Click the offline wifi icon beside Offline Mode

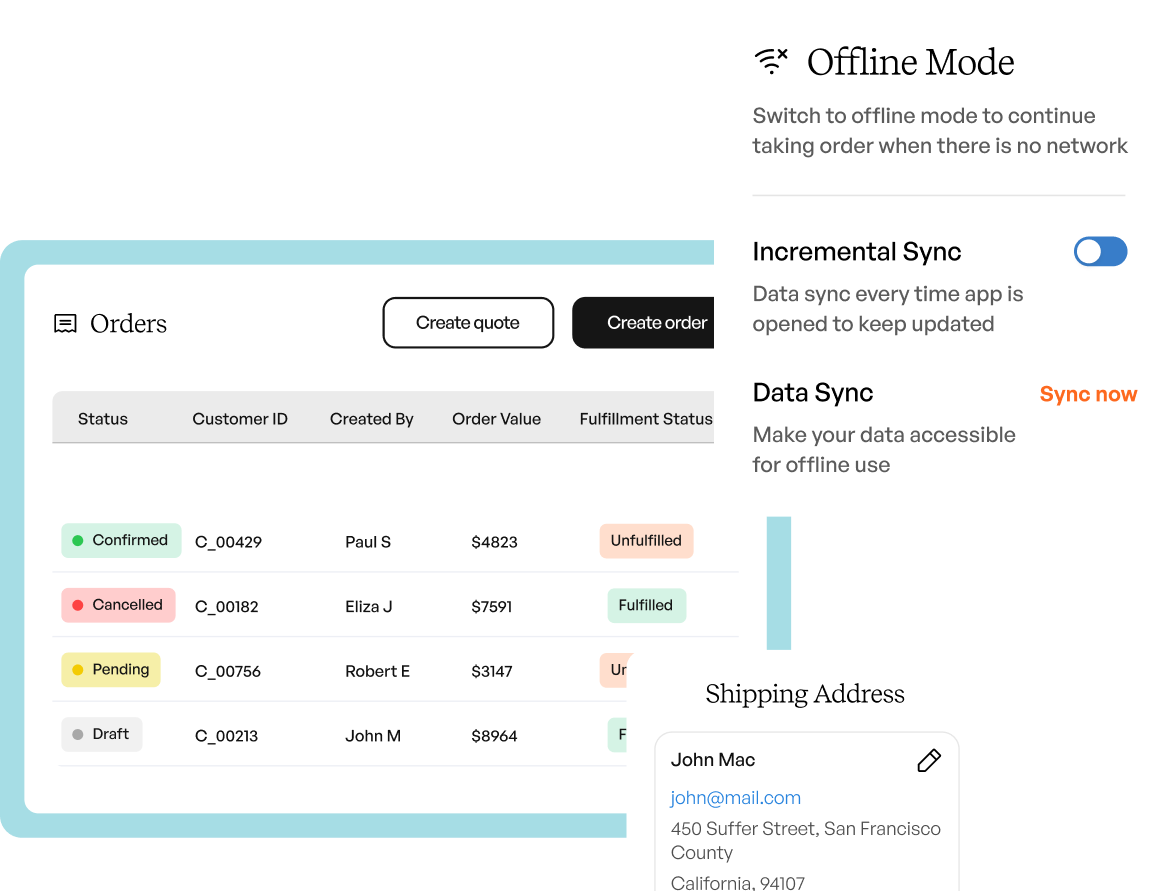click(770, 62)
